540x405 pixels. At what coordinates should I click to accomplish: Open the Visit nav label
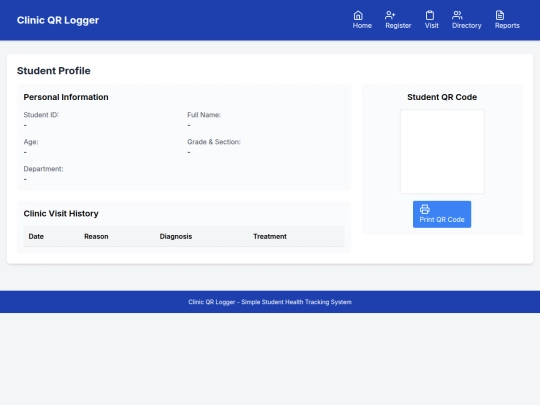tap(432, 25)
